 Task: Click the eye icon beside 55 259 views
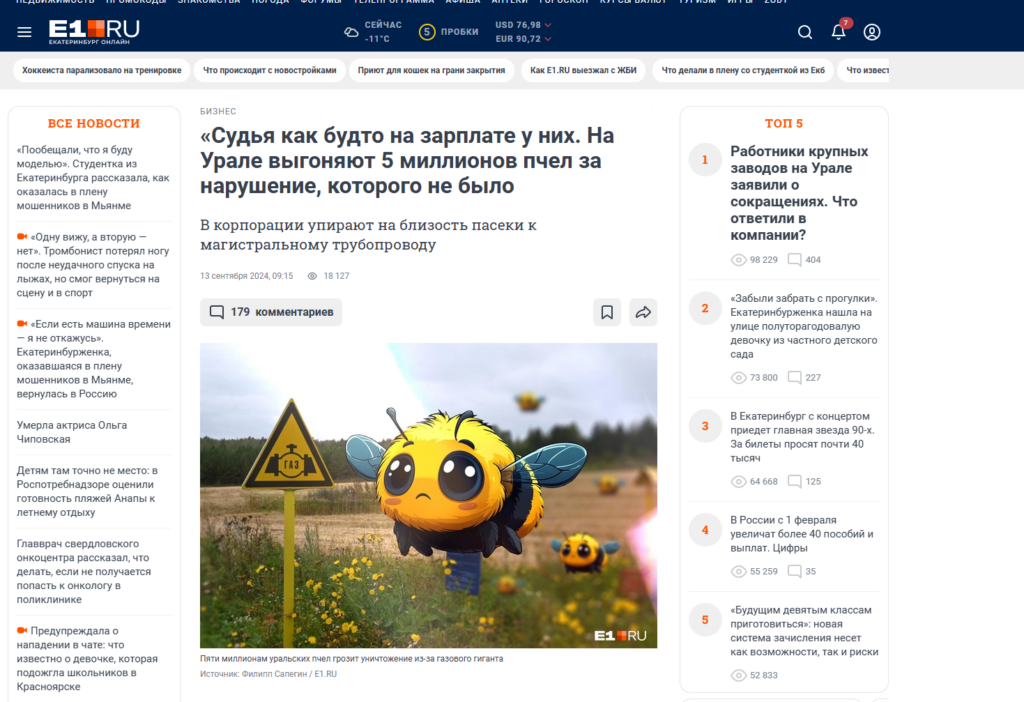click(738, 571)
